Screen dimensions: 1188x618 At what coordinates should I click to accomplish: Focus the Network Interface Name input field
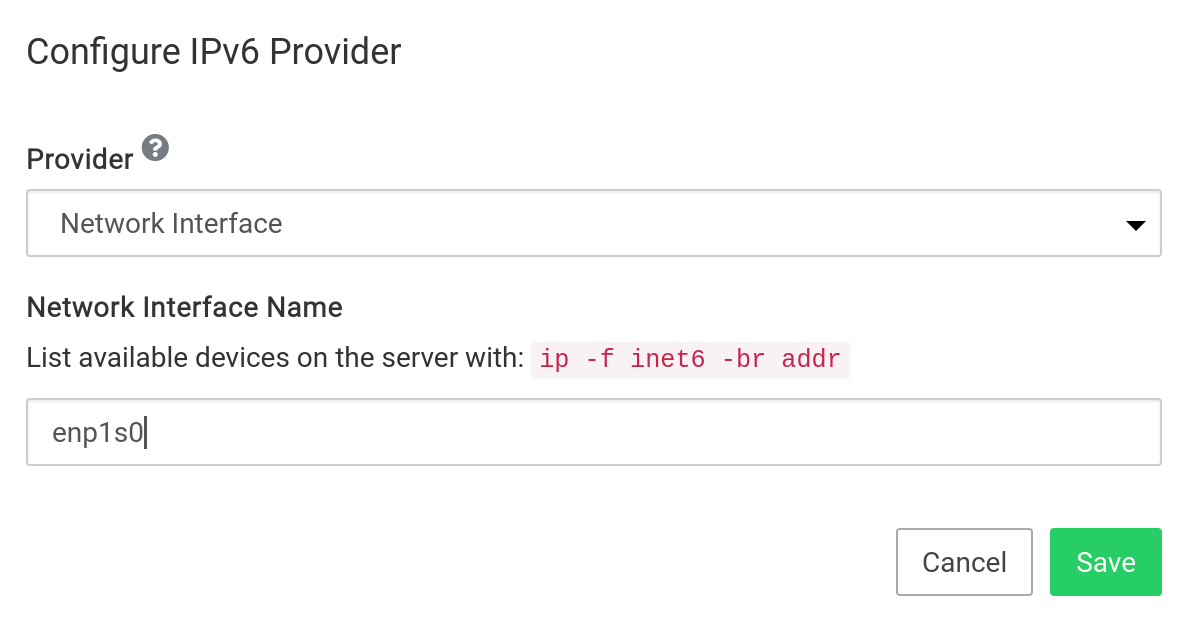(593, 432)
